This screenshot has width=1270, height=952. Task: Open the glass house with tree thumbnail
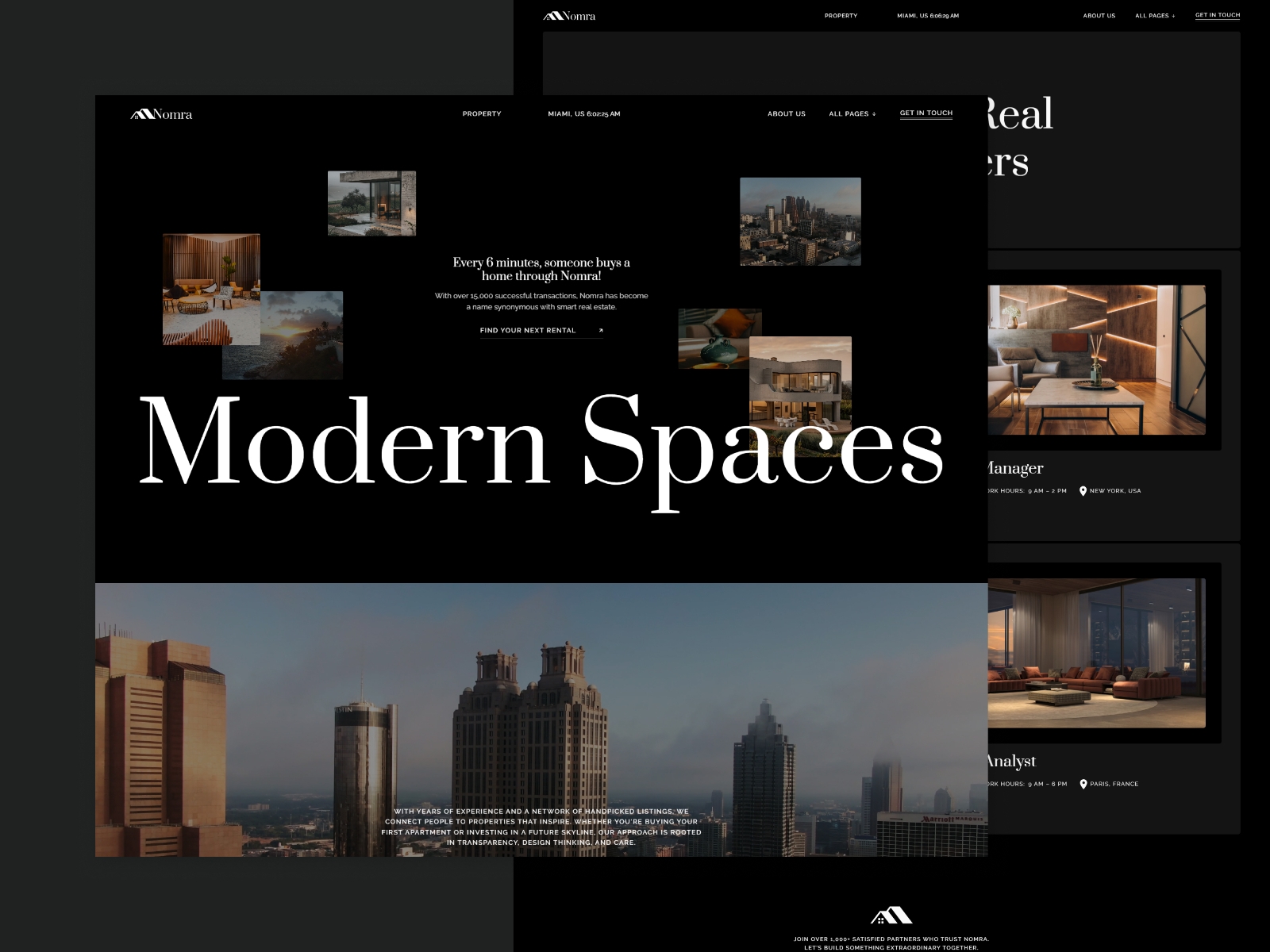tap(371, 203)
